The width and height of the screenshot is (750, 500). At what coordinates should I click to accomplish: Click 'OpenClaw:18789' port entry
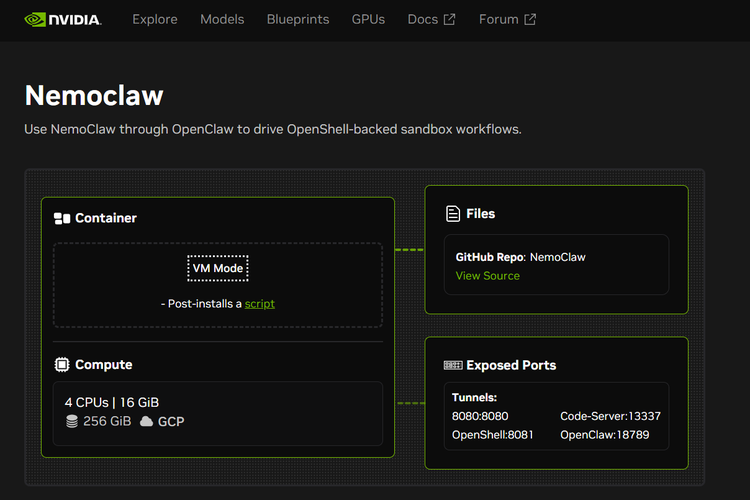click(x=605, y=435)
